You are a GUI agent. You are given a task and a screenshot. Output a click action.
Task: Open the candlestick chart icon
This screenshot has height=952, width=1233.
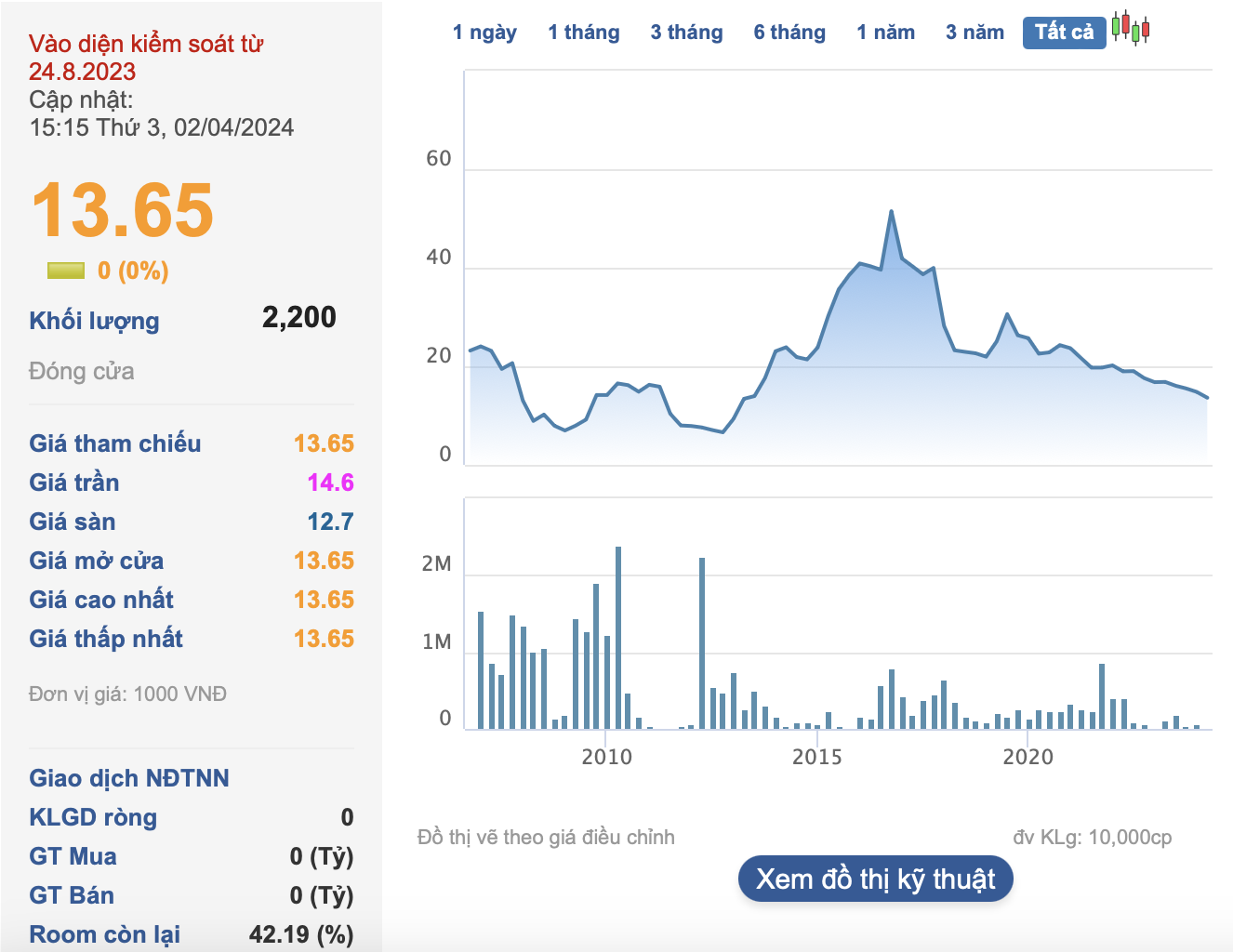pyautogui.click(x=1131, y=29)
